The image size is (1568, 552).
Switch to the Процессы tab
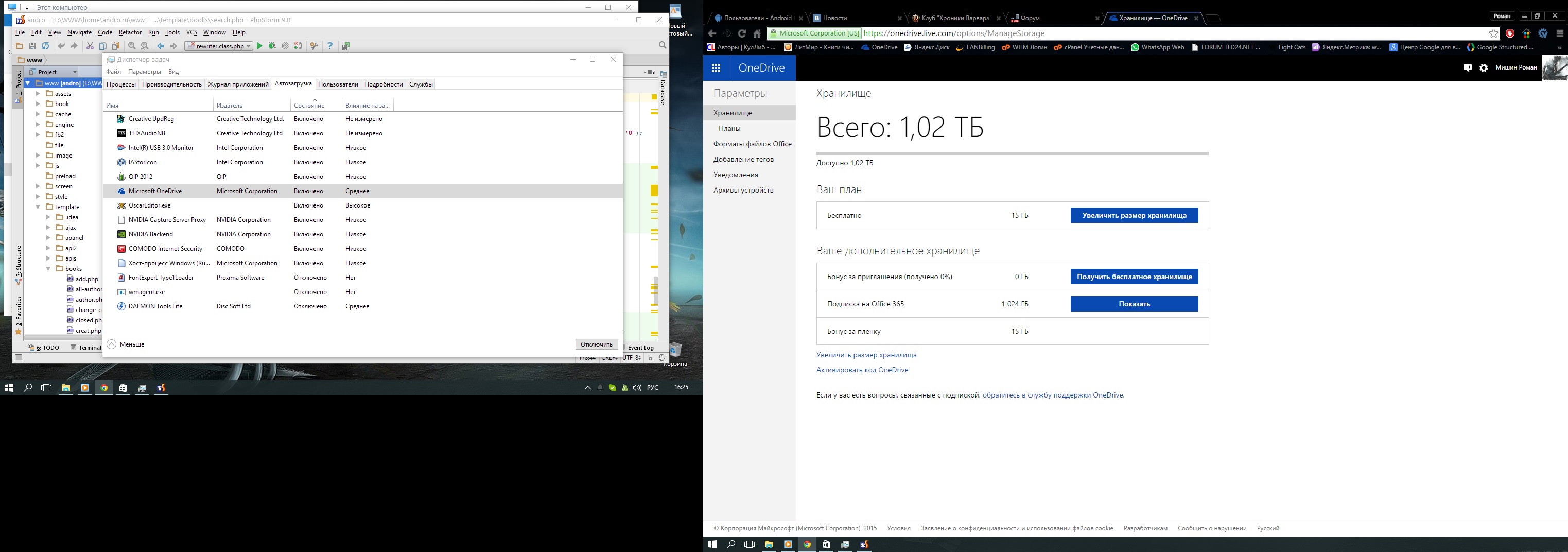point(121,84)
